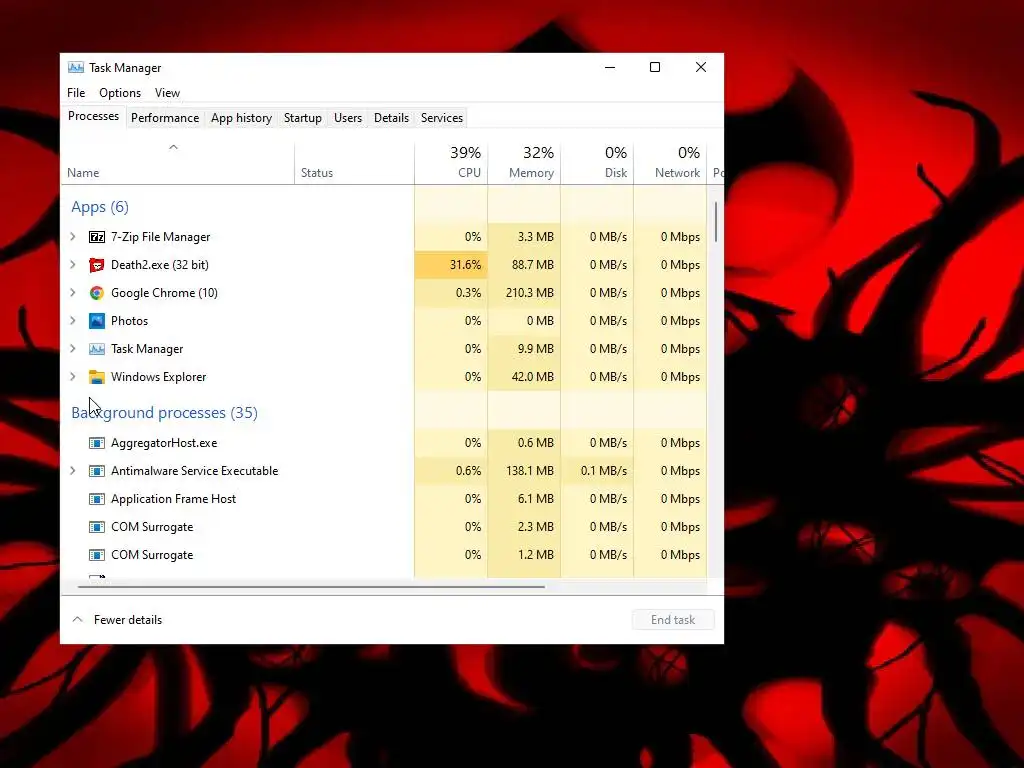Switch to the Performance tab
Image resolution: width=1024 pixels, height=768 pixels.
tap(165, 118)
